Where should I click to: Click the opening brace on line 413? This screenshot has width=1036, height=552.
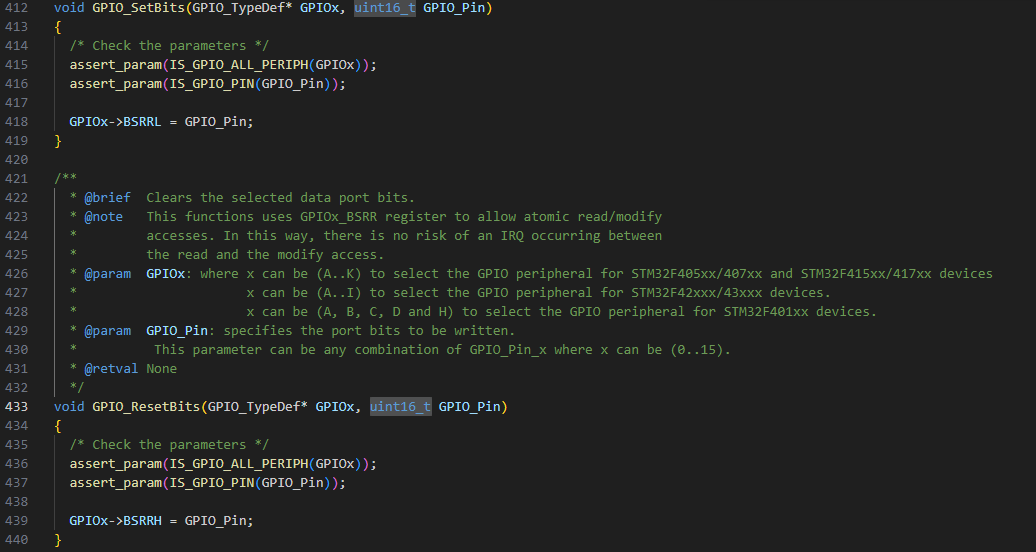tap(57, 27)
